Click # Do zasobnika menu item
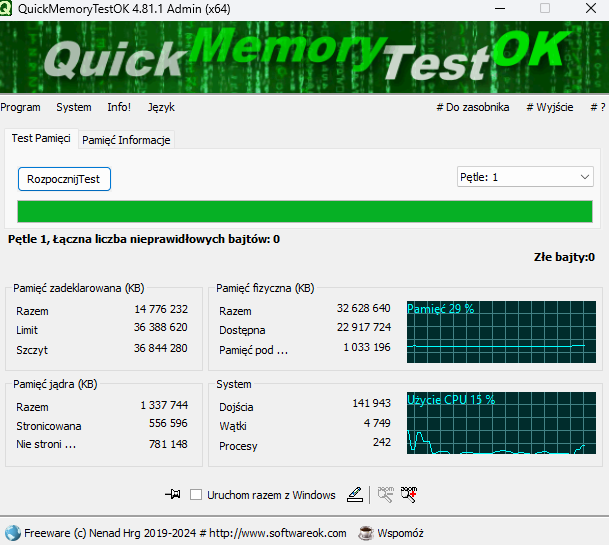 473,107
